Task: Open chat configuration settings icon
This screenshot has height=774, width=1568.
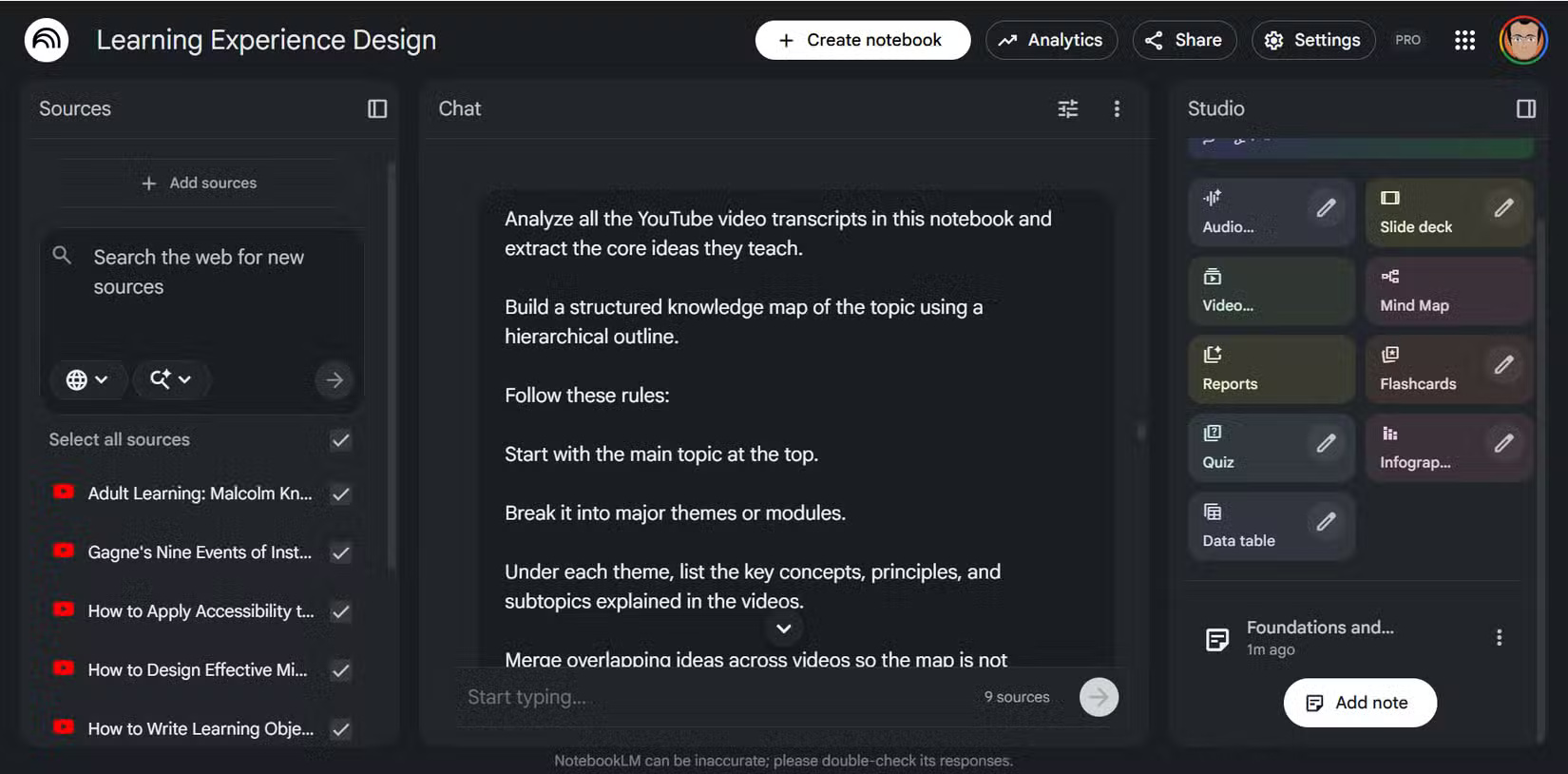Action: point(1068,108)
